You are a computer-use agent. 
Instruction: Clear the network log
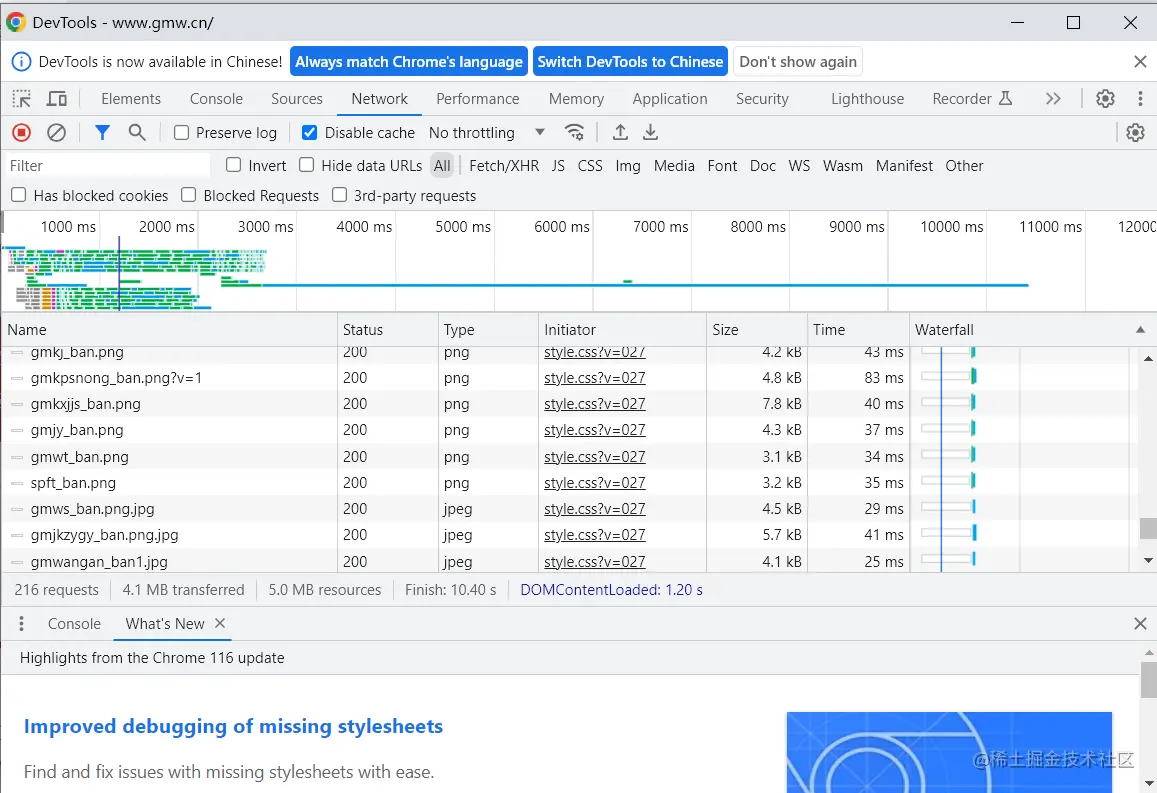point(57,132)
